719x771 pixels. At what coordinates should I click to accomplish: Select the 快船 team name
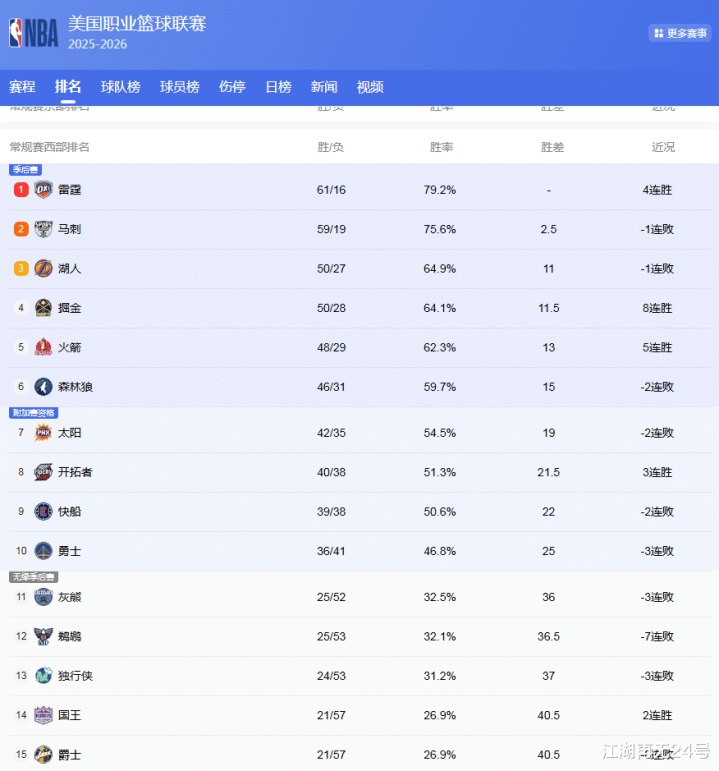69,511
